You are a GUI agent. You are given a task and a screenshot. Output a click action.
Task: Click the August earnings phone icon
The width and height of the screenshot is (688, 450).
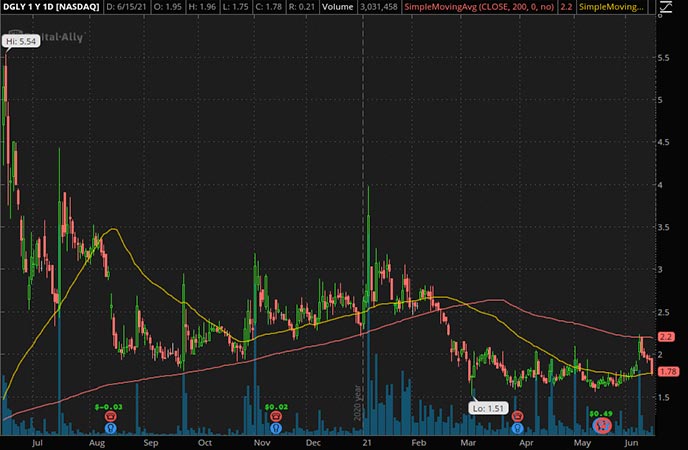coord(110,416)
